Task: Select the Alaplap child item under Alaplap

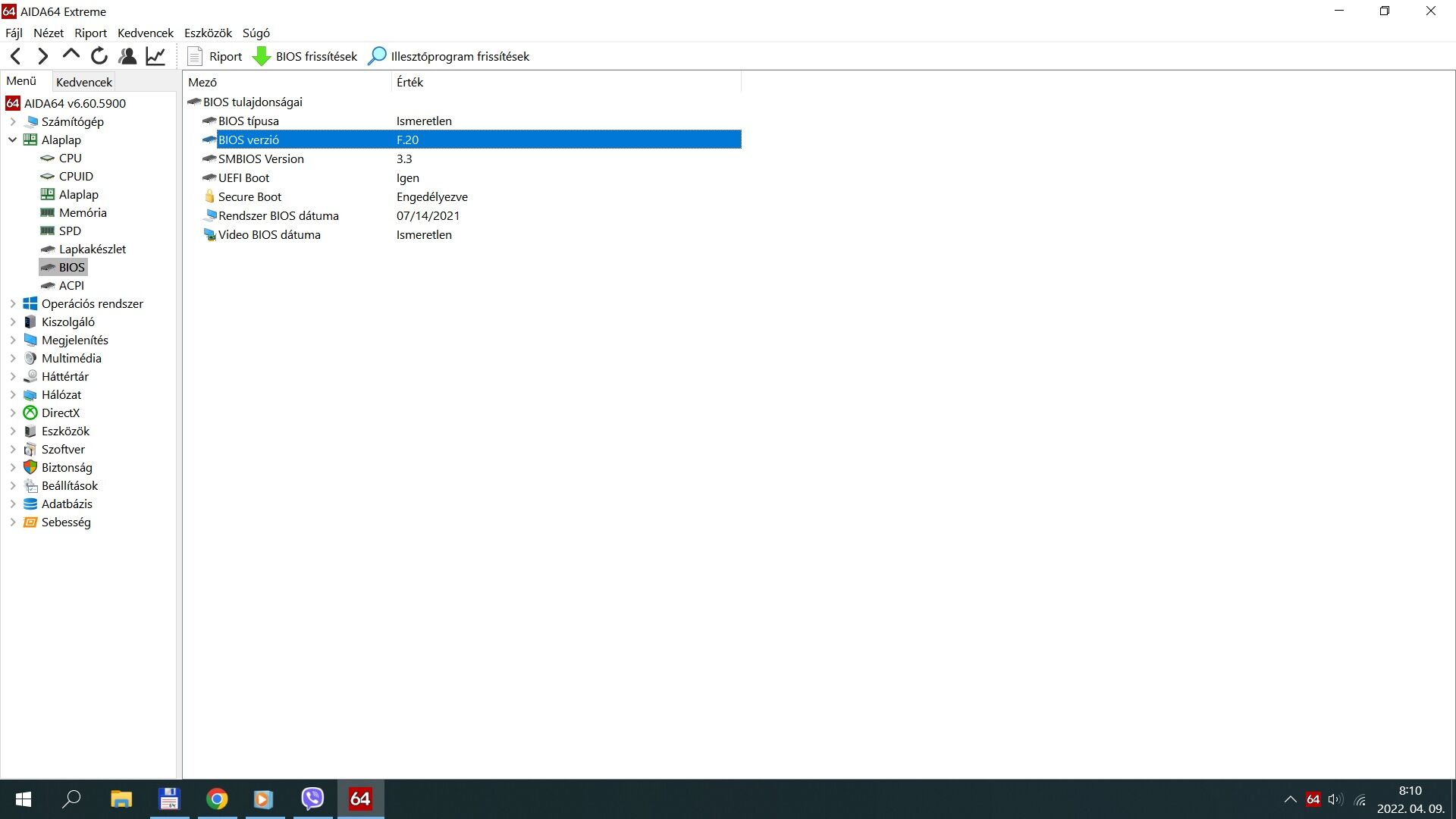Action: point(79,194)
